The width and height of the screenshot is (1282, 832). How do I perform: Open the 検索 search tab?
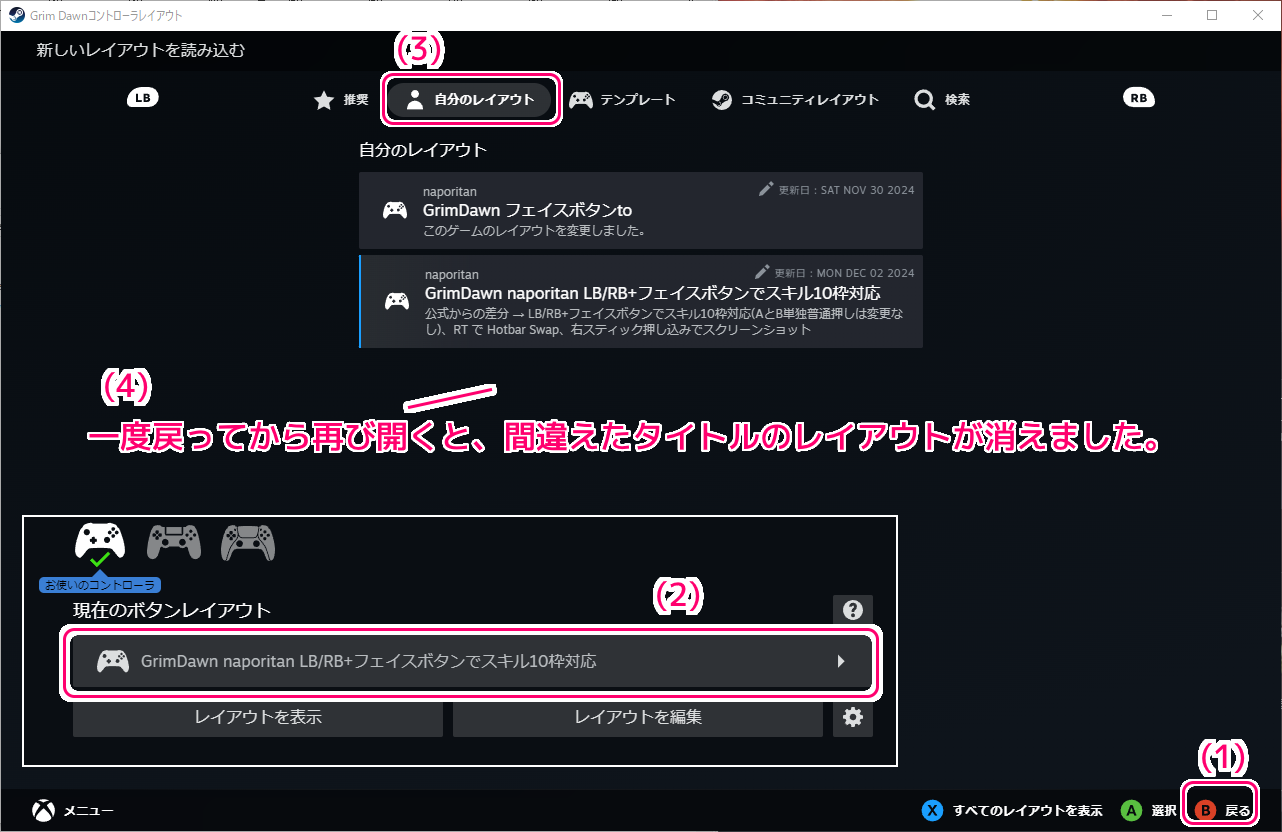[942, 100]
